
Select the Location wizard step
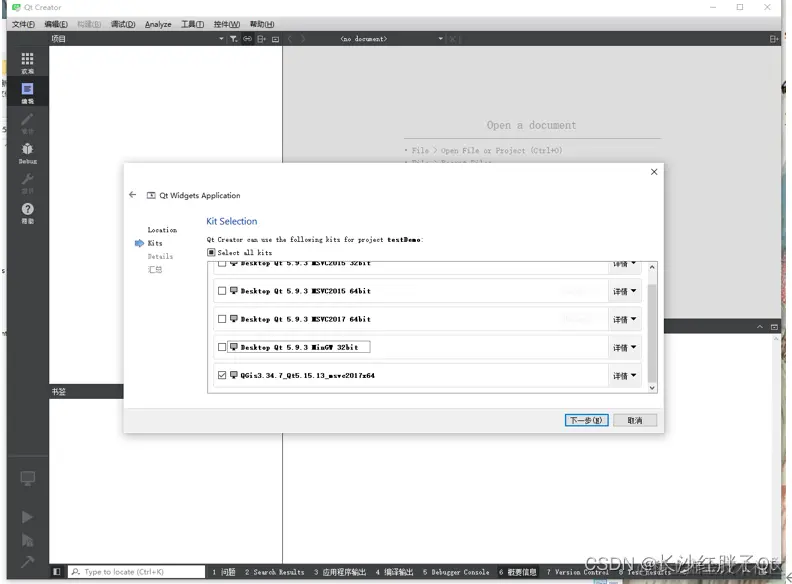coord(162,230)
